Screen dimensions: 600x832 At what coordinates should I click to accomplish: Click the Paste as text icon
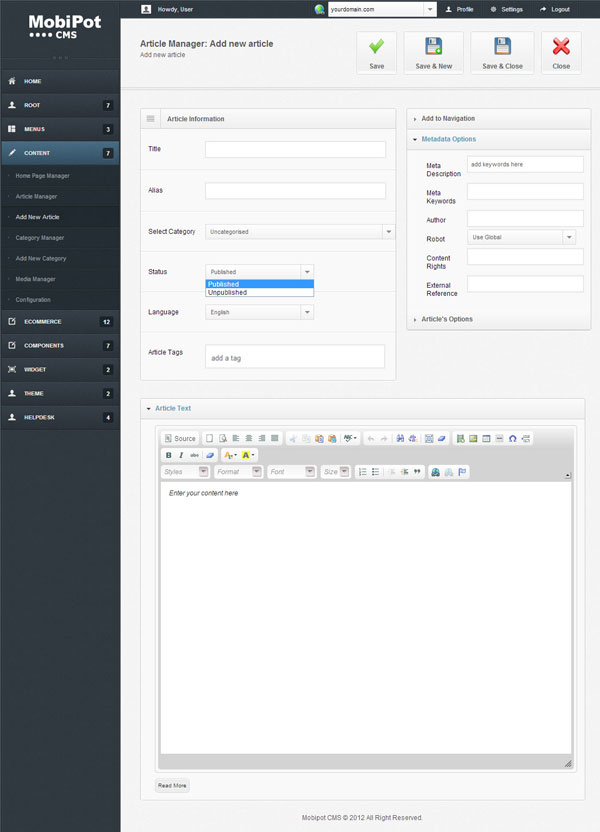pyautogui.click(x=319, y=438)
